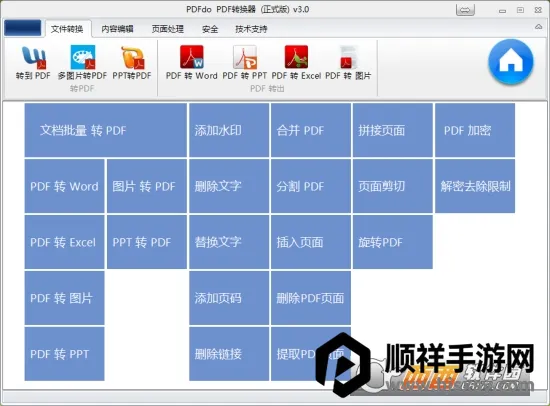Open the 添加水印 tile
Viewport: 550px width, 406px height.
229,130
